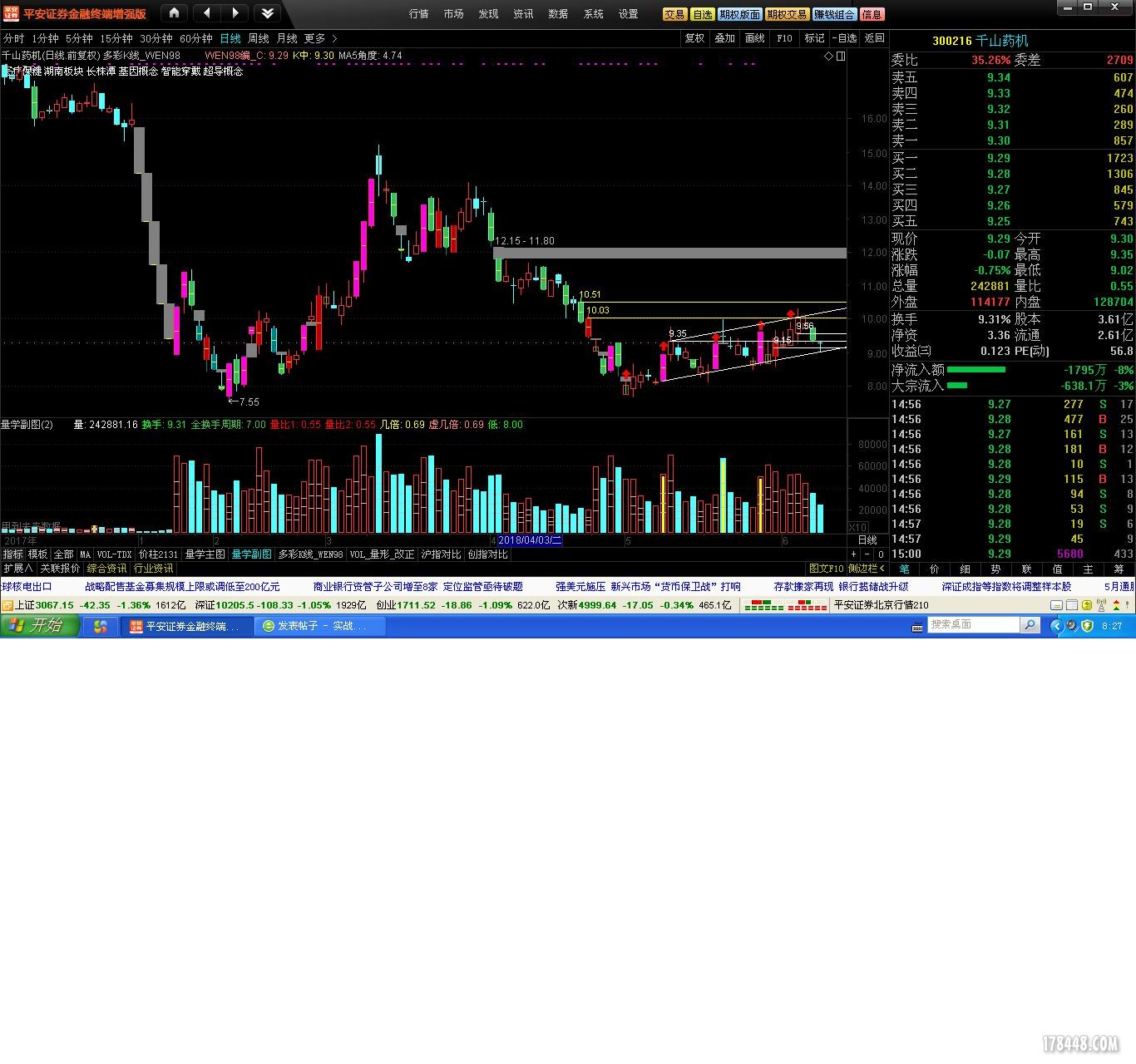Image resolution: width=1136 pixels, height=1064 pixels.
Task: Switch to 5分钟 period
Action: (79, 38)
